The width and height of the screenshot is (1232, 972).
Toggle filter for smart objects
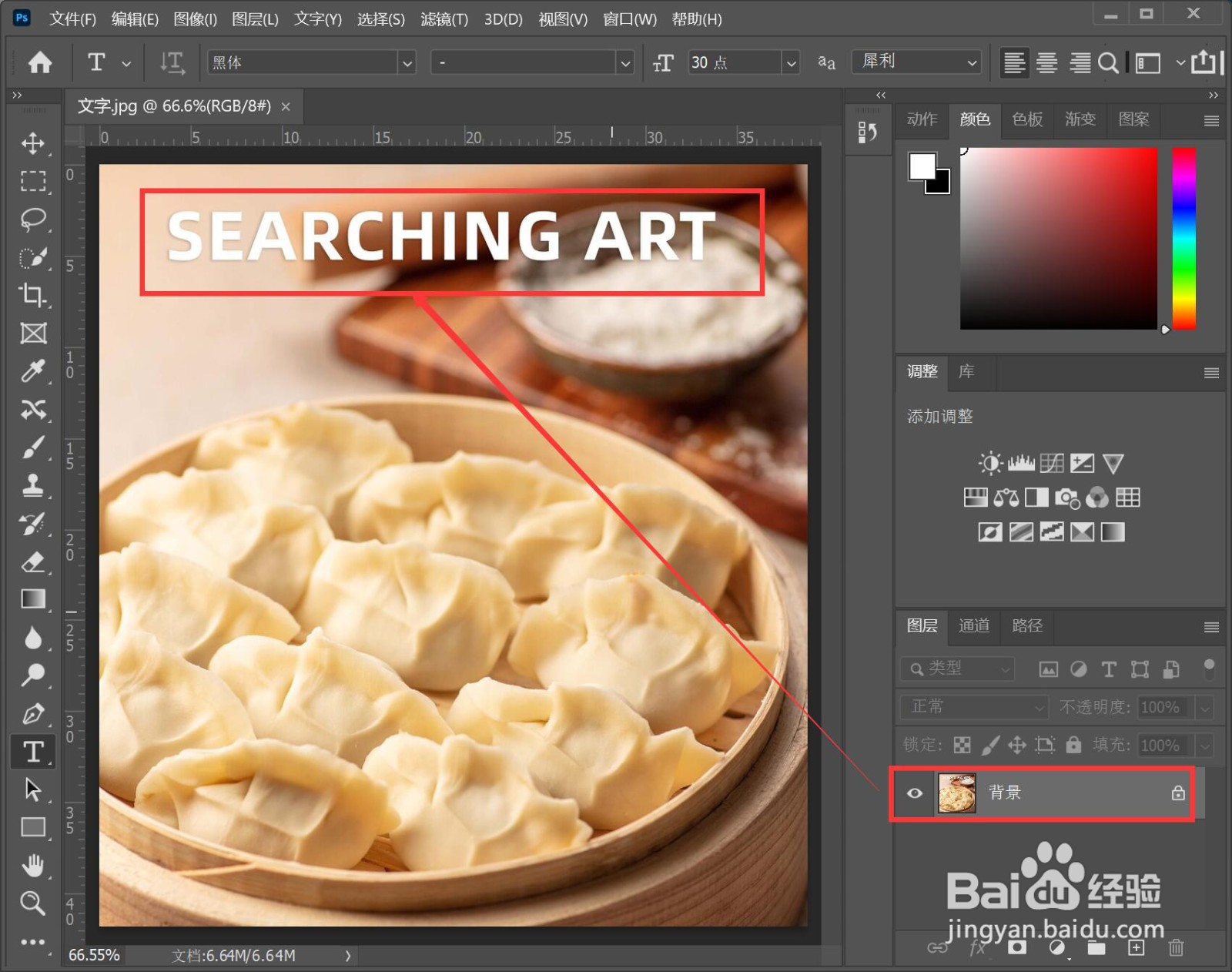point(1171,669)
